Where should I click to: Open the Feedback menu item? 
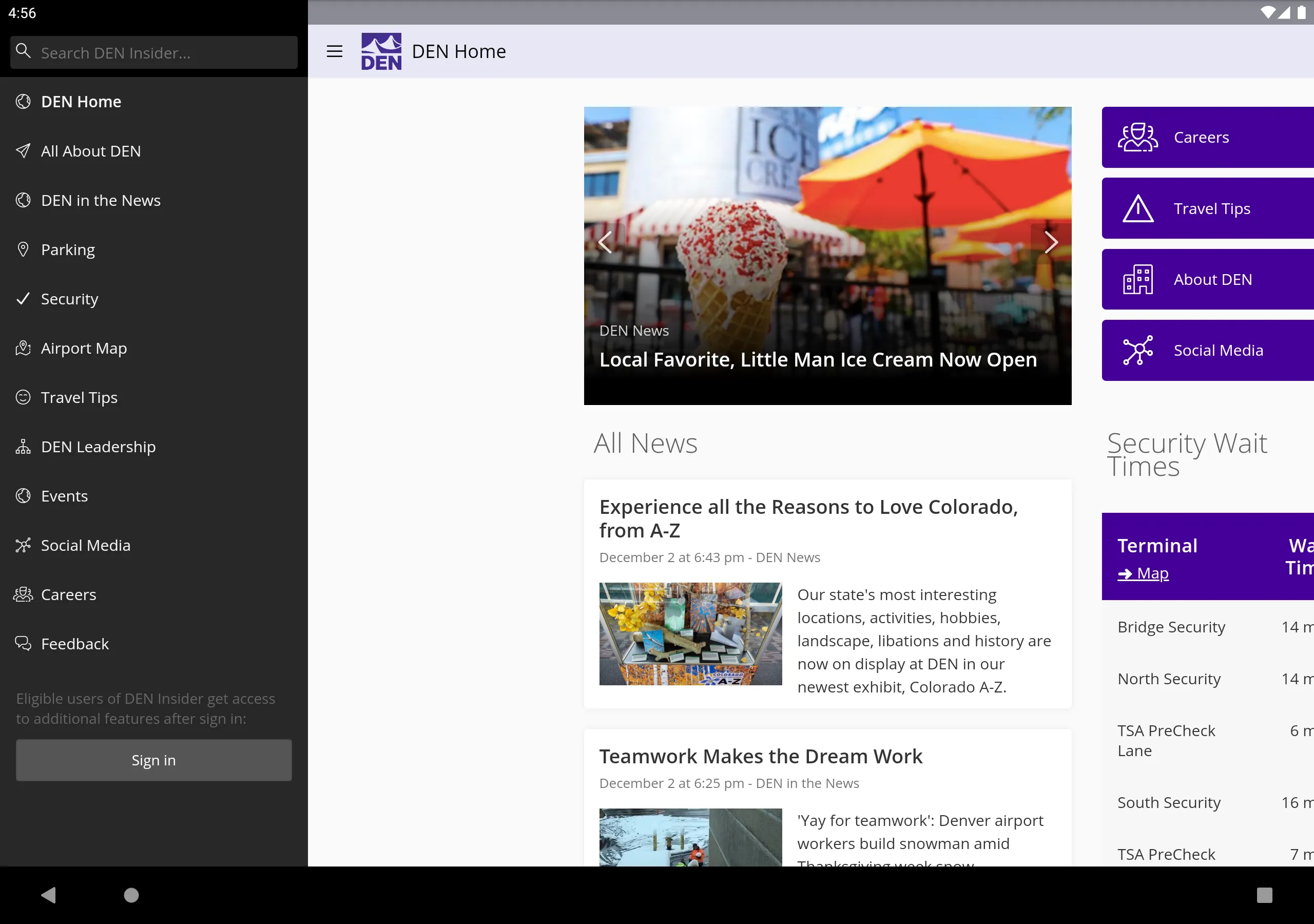coord(74,643)
